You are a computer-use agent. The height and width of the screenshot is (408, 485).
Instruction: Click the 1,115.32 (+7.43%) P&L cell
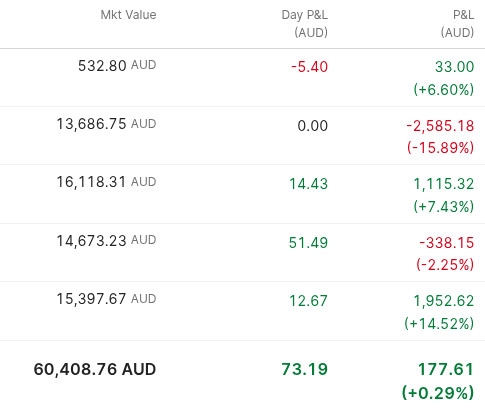pos(444,195)
